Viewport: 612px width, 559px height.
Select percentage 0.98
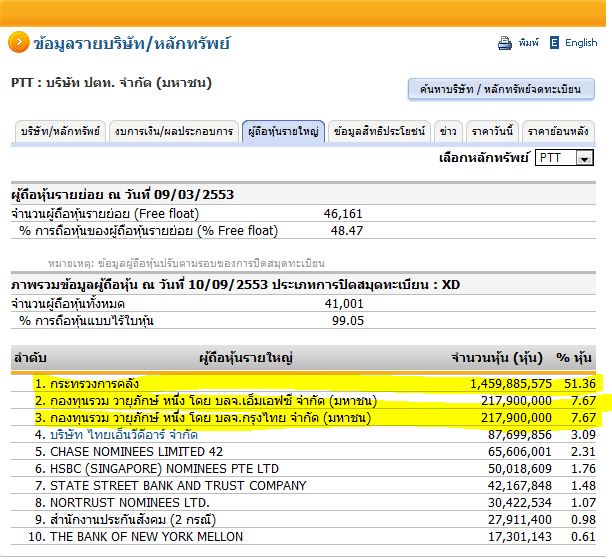tap(584, 520)
